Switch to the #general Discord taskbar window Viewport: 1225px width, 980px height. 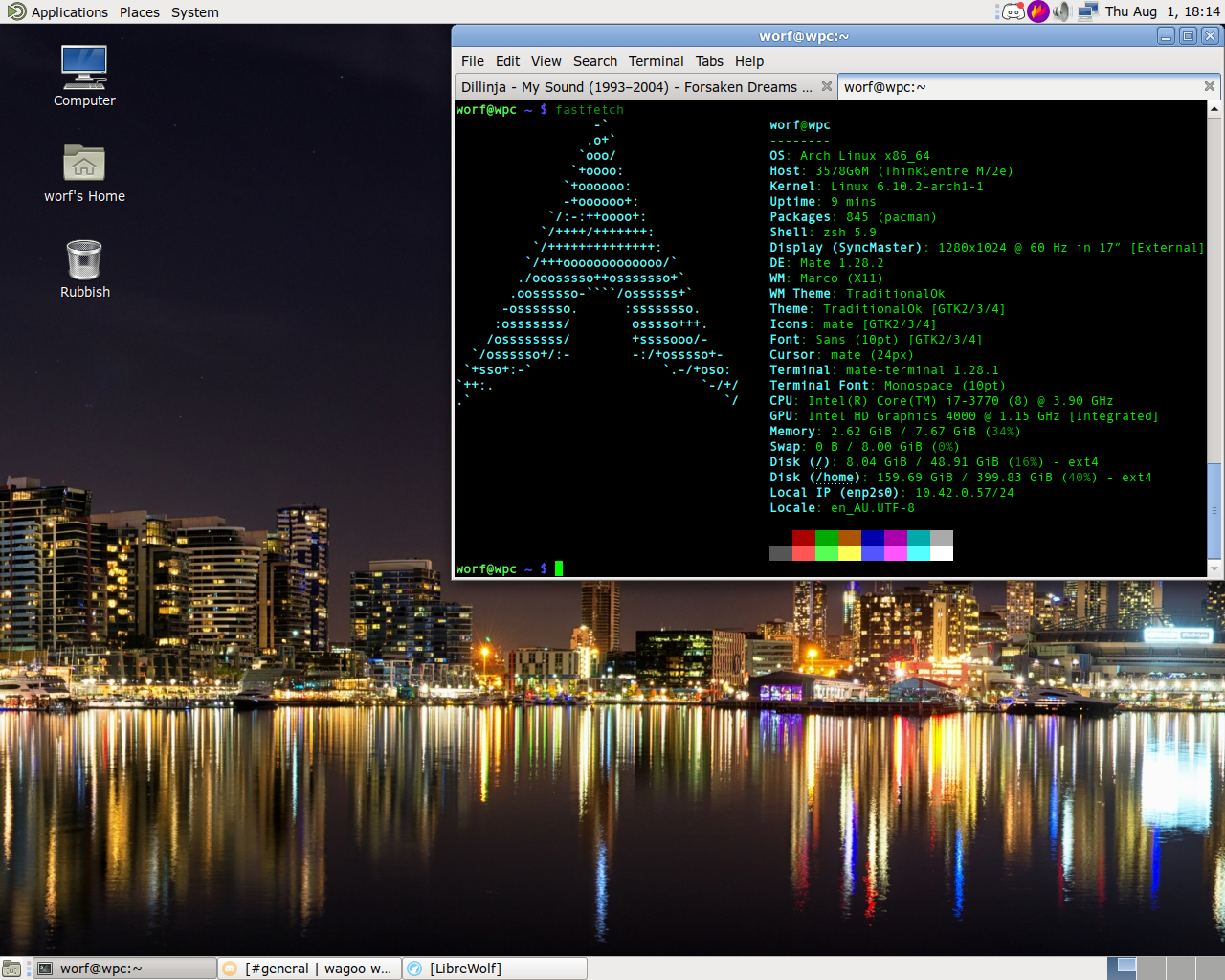(x=308, y=969)
